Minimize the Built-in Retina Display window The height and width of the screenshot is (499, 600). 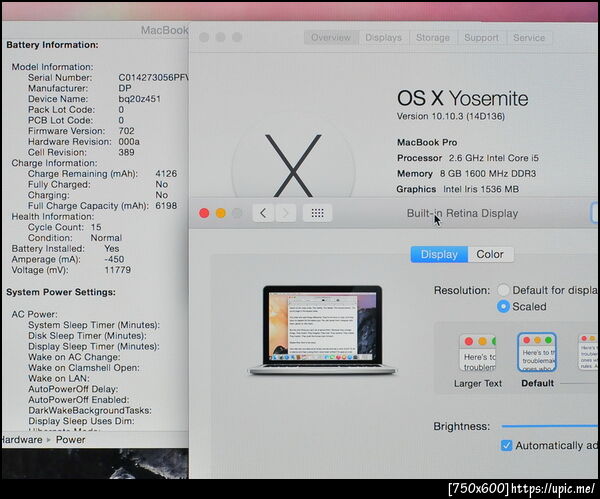pos(221,213)
